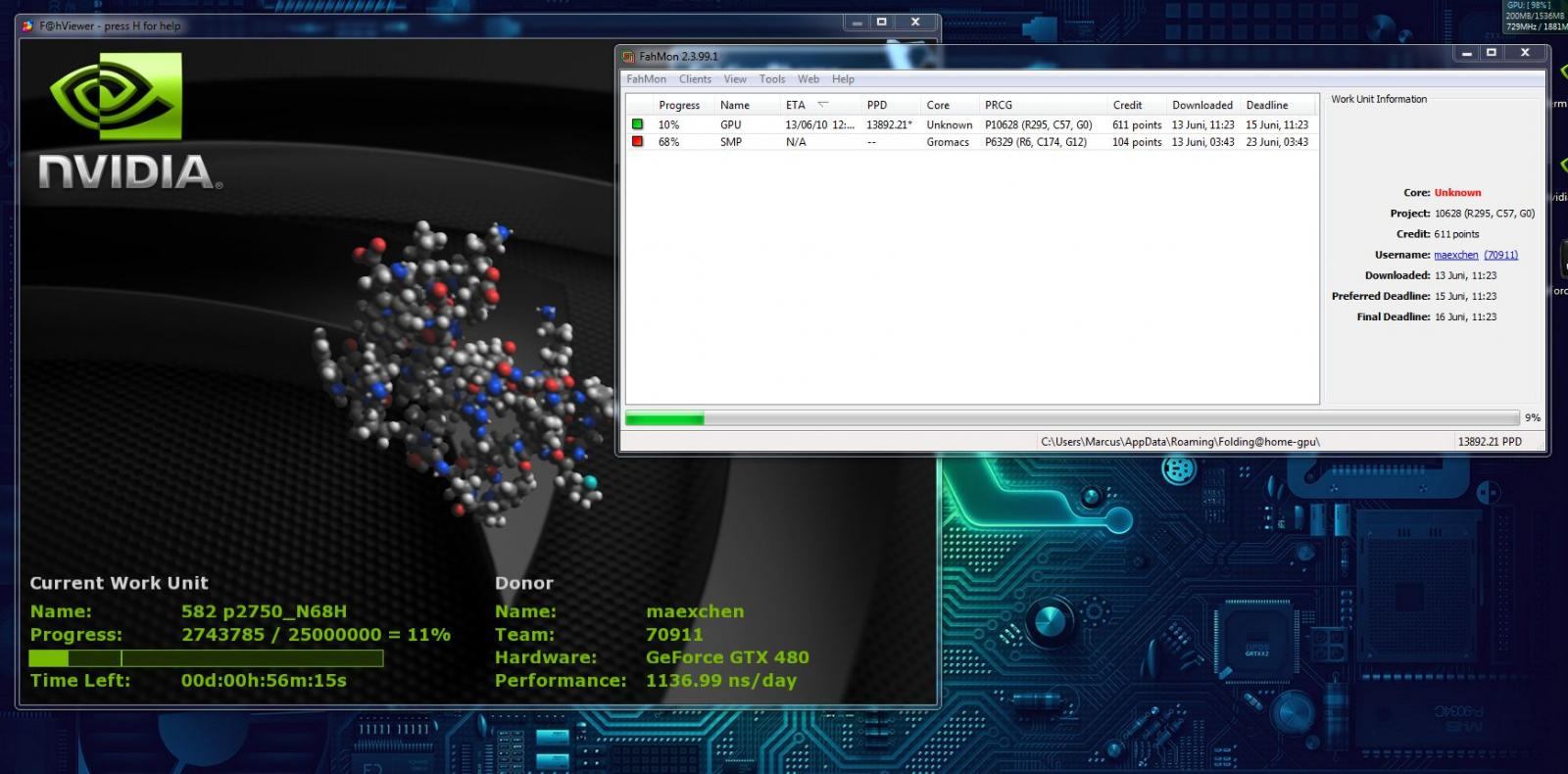Click the 23 Juni, 03:43 deadline cell
The image size is (1568, 774).
(1277, 142)
